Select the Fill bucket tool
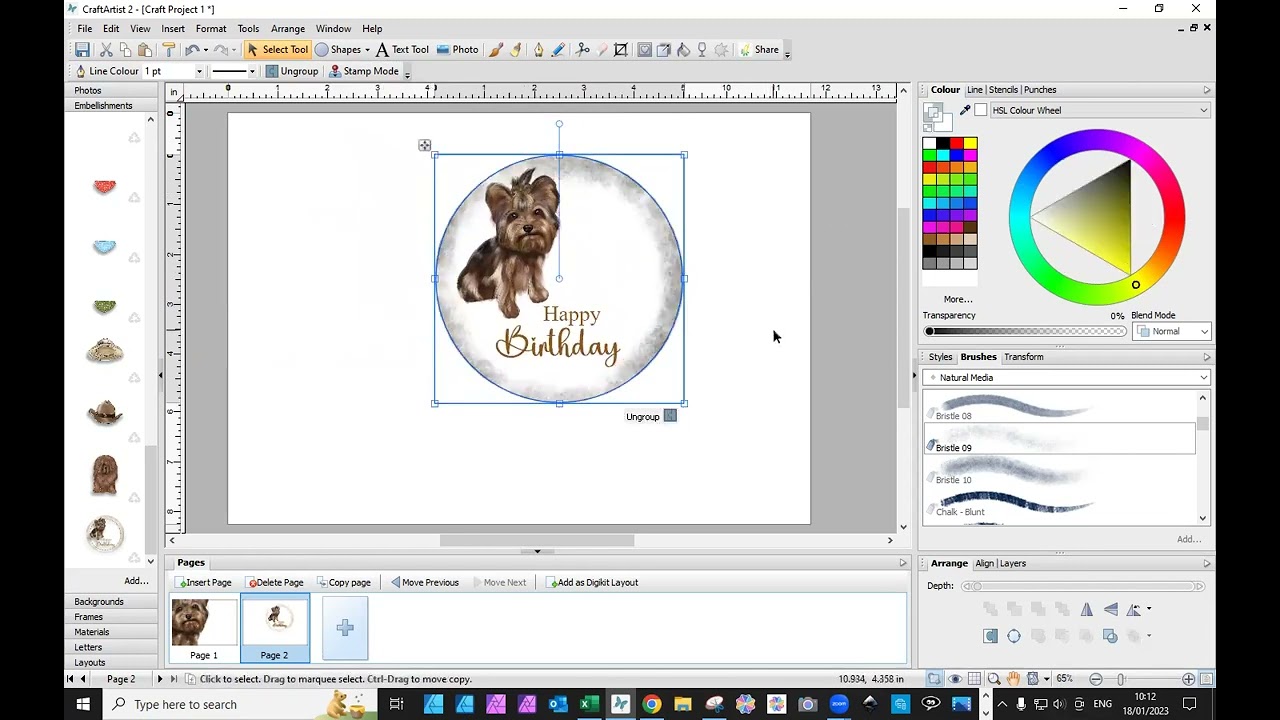The height and width of the screenshot is (720, 1280). click(x=683, y=50)
